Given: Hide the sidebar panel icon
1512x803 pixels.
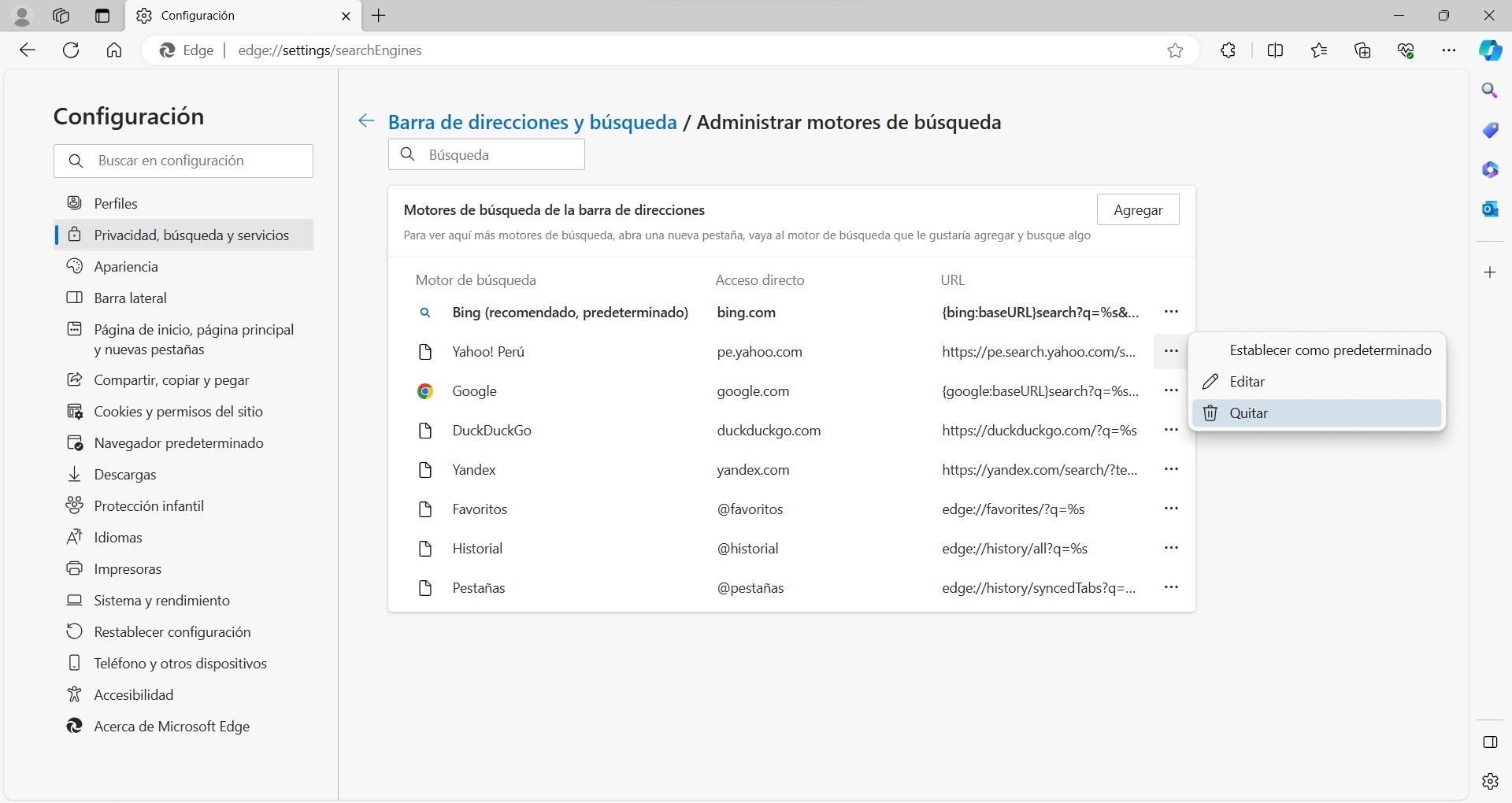Looking at the screenshot, I should (x=1490, y=742).
